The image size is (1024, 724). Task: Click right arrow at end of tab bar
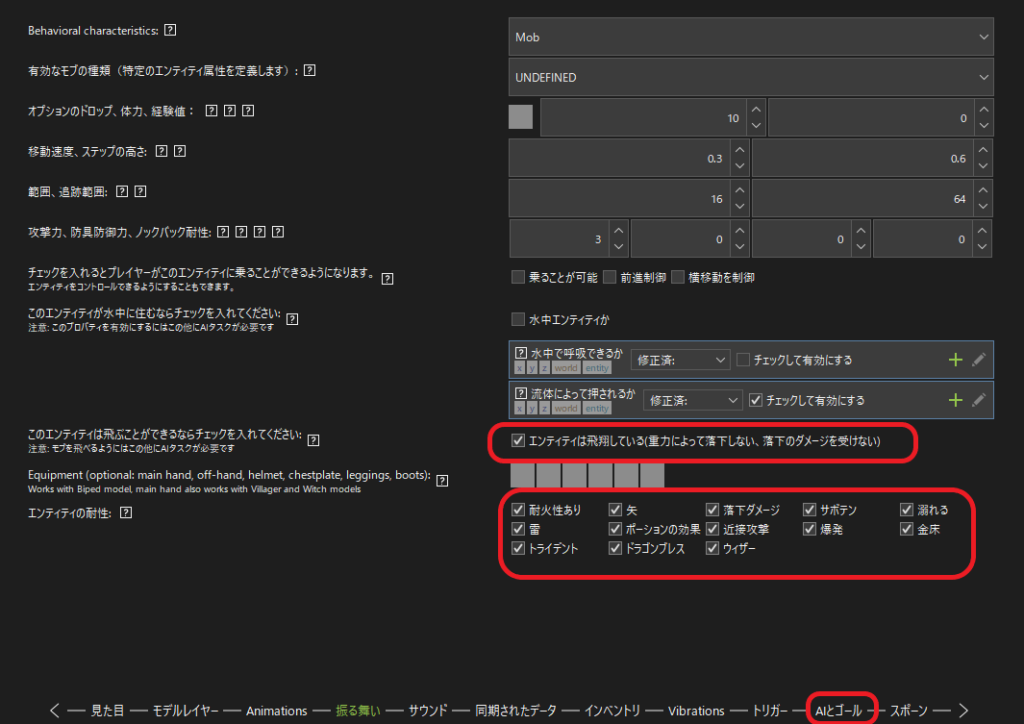tap(963, 710)
